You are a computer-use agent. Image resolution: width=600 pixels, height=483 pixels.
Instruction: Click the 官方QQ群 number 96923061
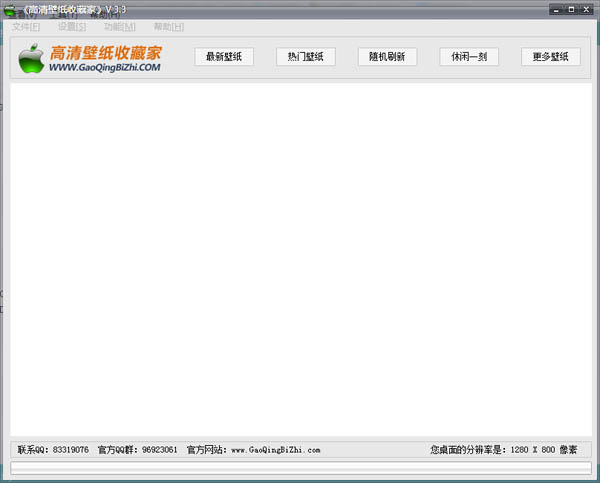click(x=159, y=450)
